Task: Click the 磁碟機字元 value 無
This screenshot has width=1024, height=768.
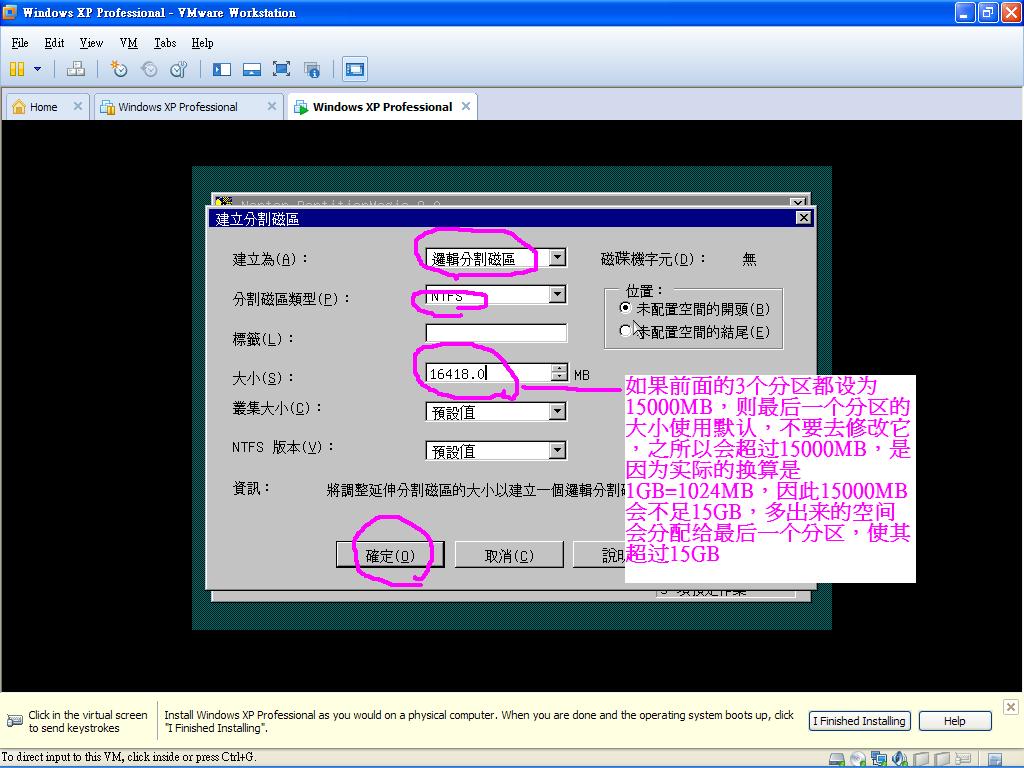Action: [x=749, y=259]
